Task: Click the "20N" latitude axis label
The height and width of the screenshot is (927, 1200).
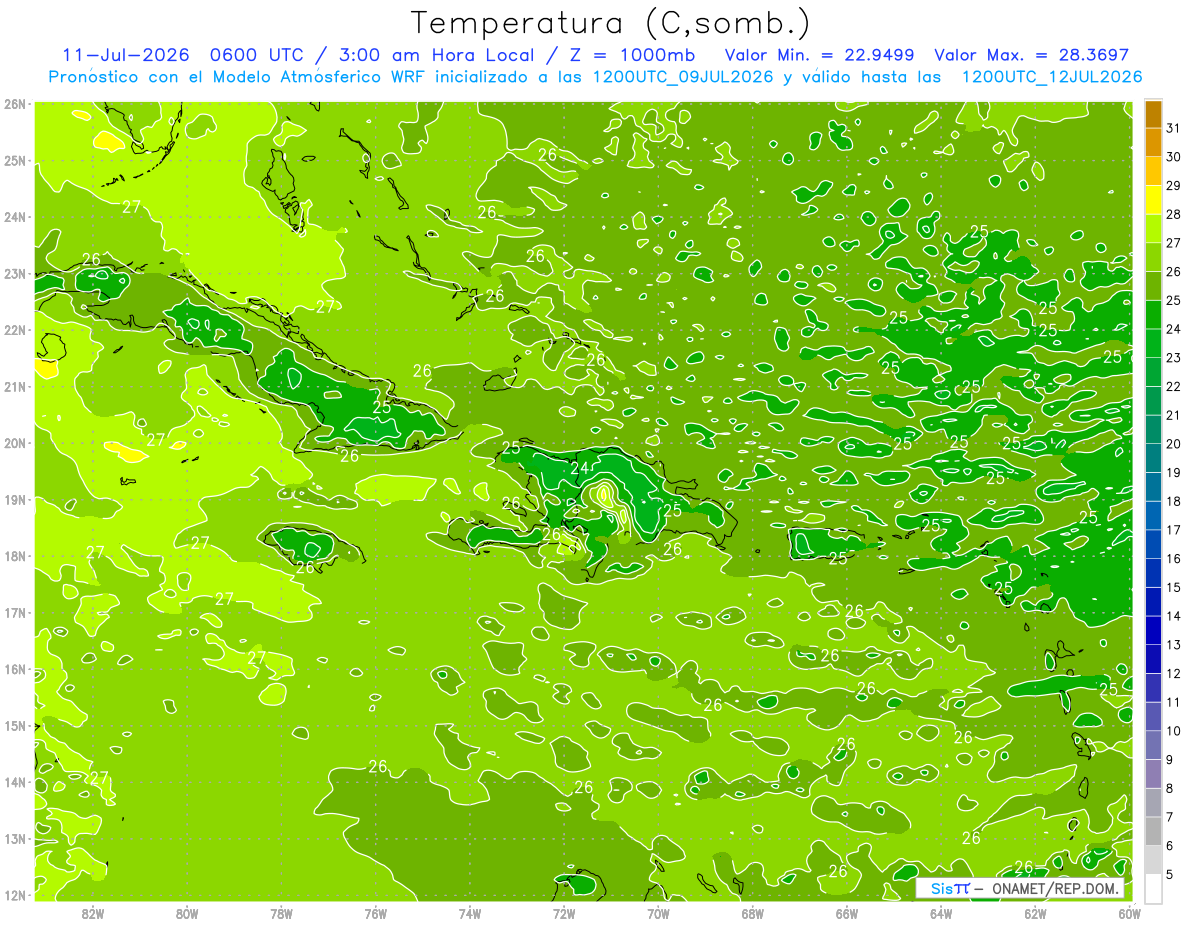Action: coord(15,443)
